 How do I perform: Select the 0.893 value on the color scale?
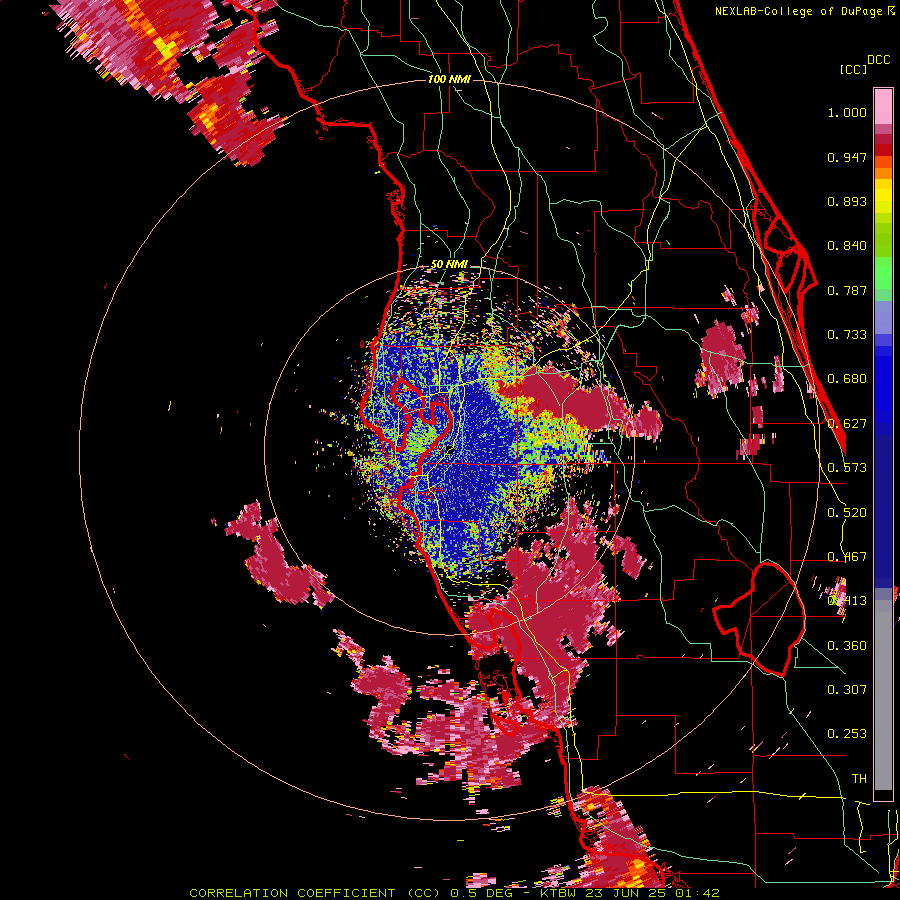(847, 201)
